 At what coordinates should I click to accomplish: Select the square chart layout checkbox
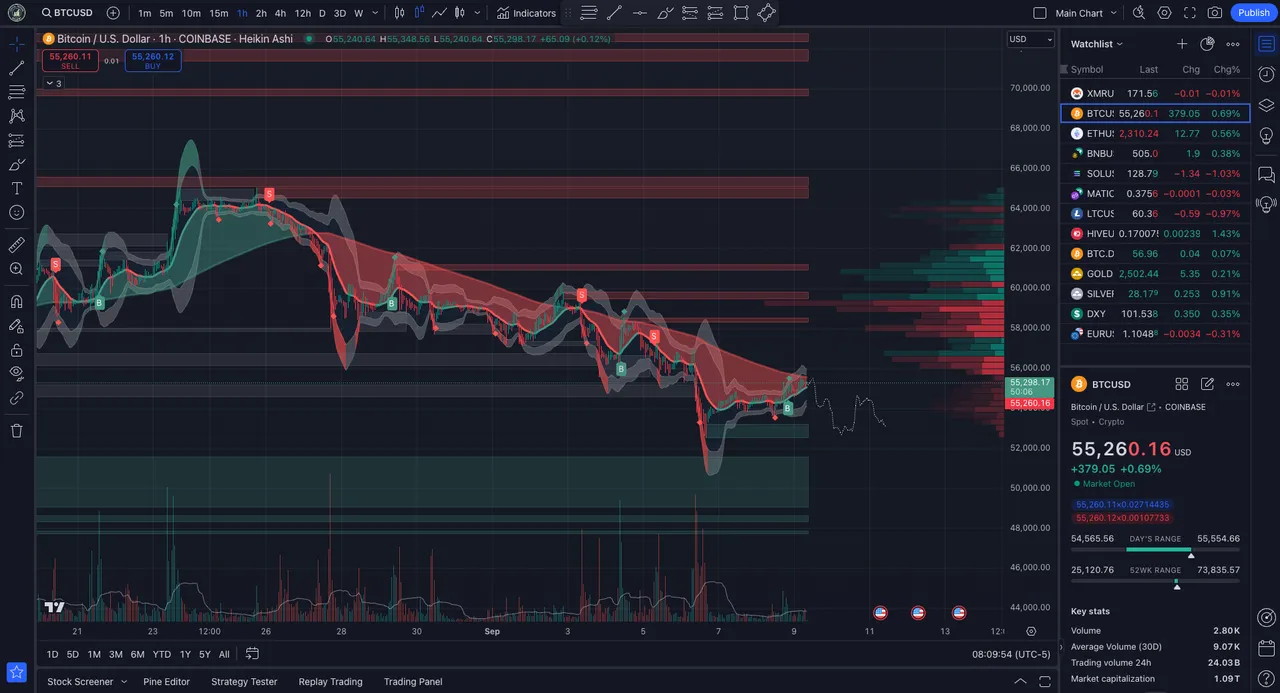(1040, 13)
